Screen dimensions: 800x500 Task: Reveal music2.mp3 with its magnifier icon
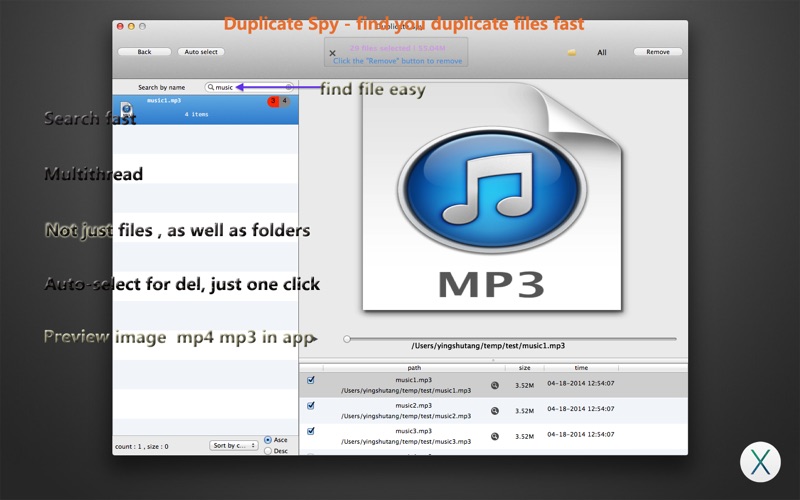[x=494, y=411]
